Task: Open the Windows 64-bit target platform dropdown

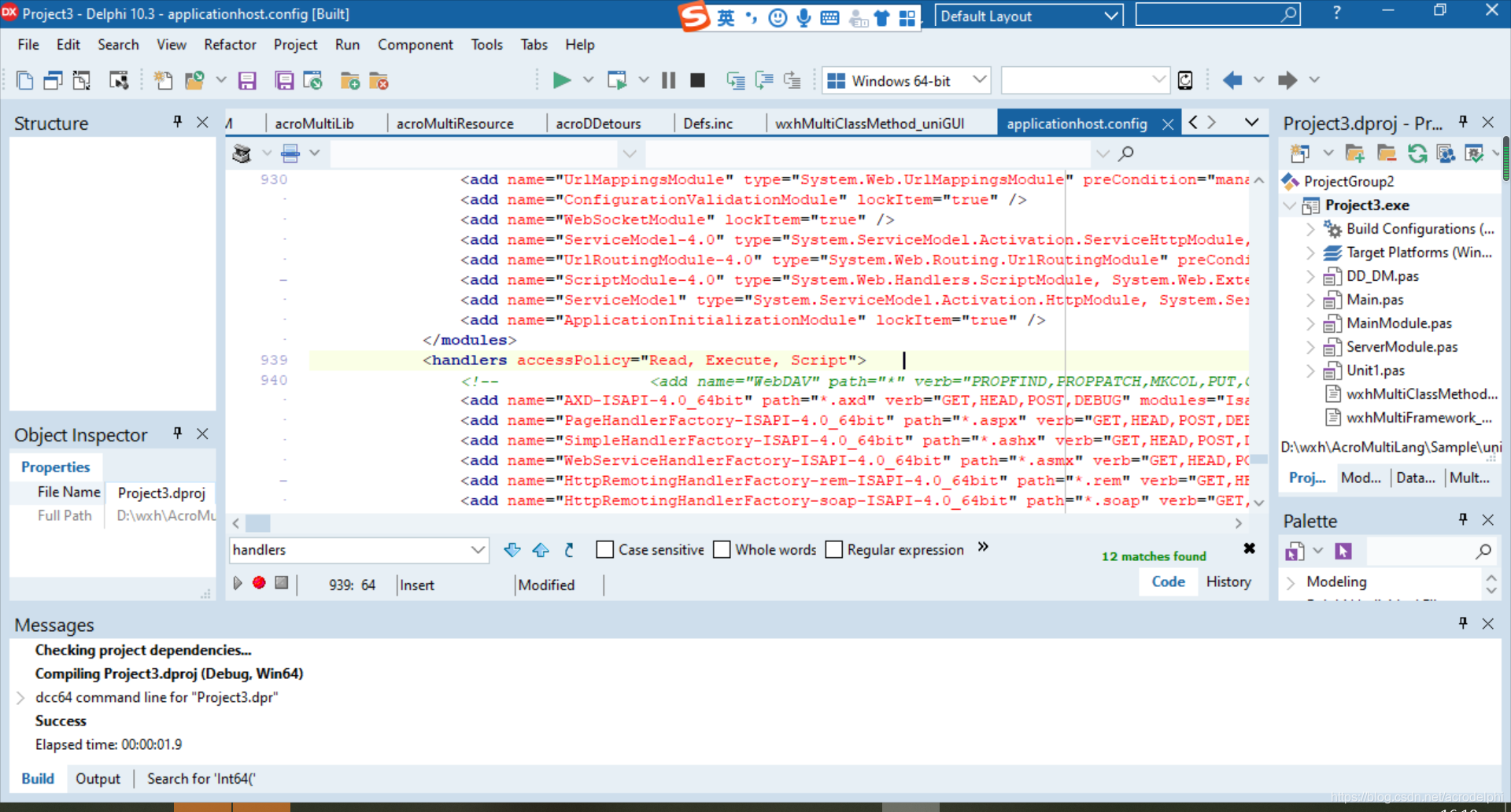Action: pos(978,79)
